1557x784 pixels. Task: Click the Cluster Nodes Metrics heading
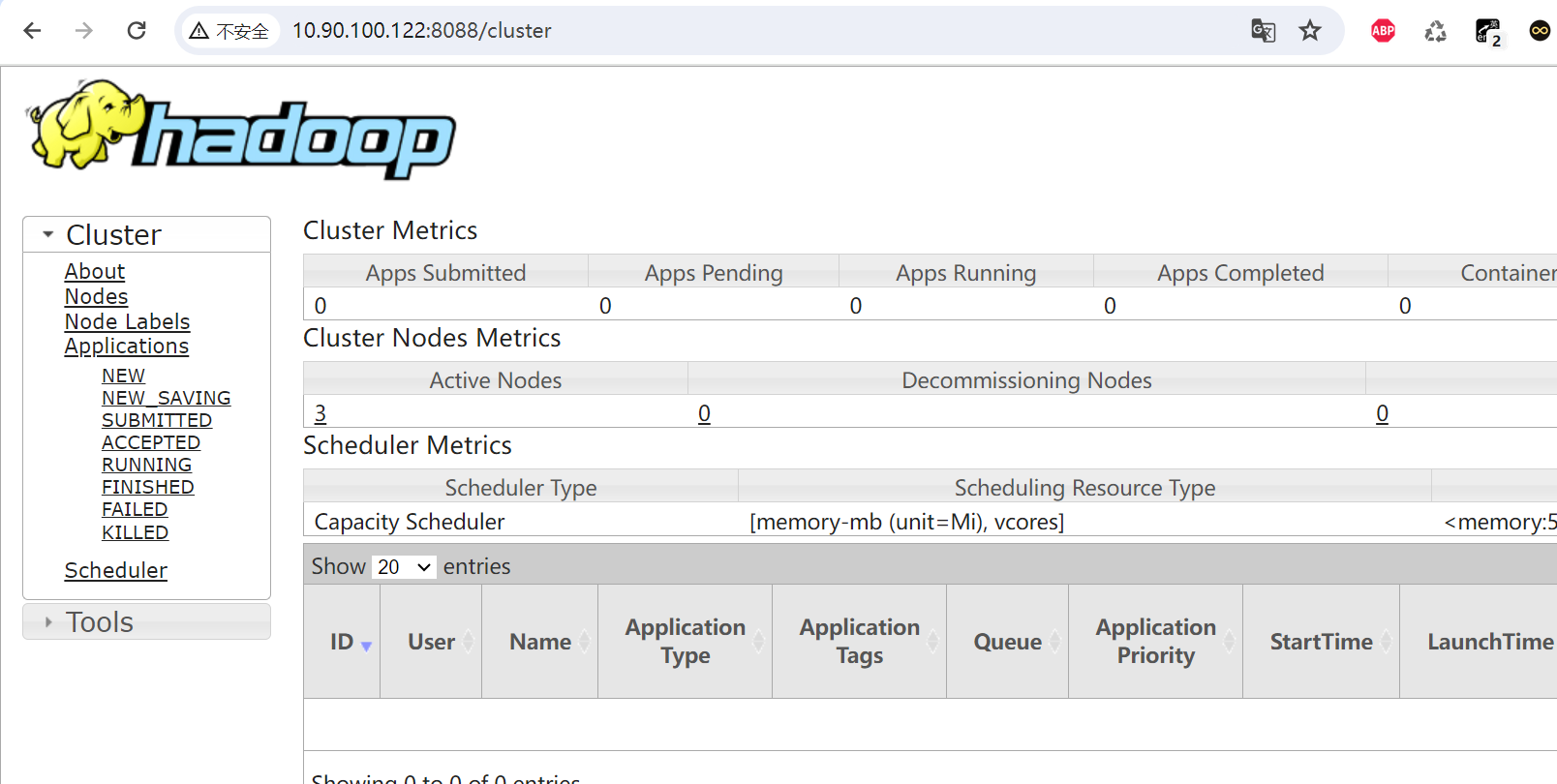click(x=432, y=338)
